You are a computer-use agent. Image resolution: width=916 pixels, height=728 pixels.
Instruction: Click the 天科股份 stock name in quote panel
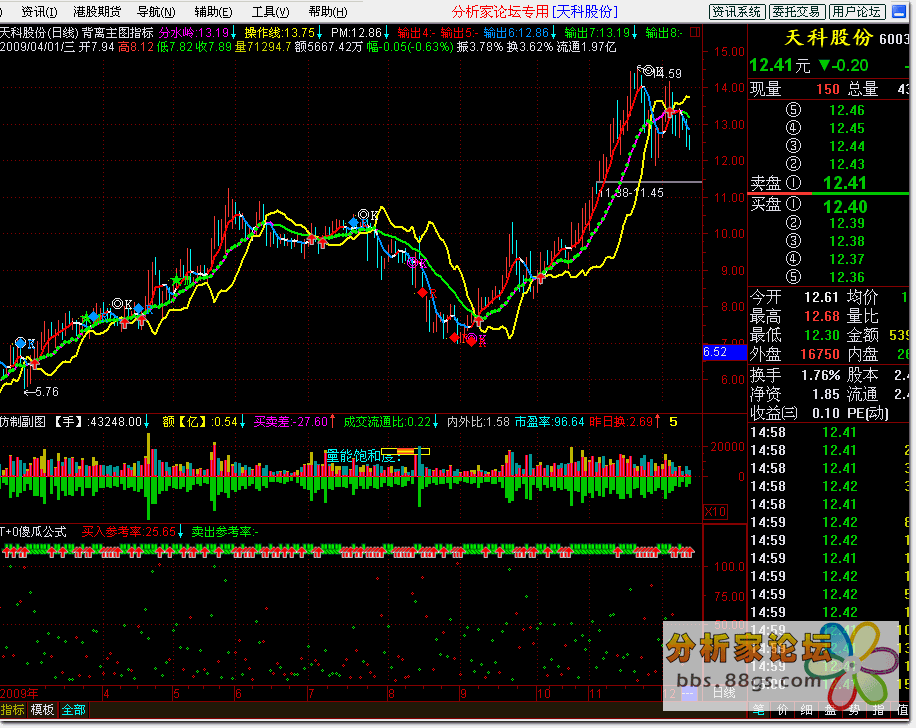point(828,39)
